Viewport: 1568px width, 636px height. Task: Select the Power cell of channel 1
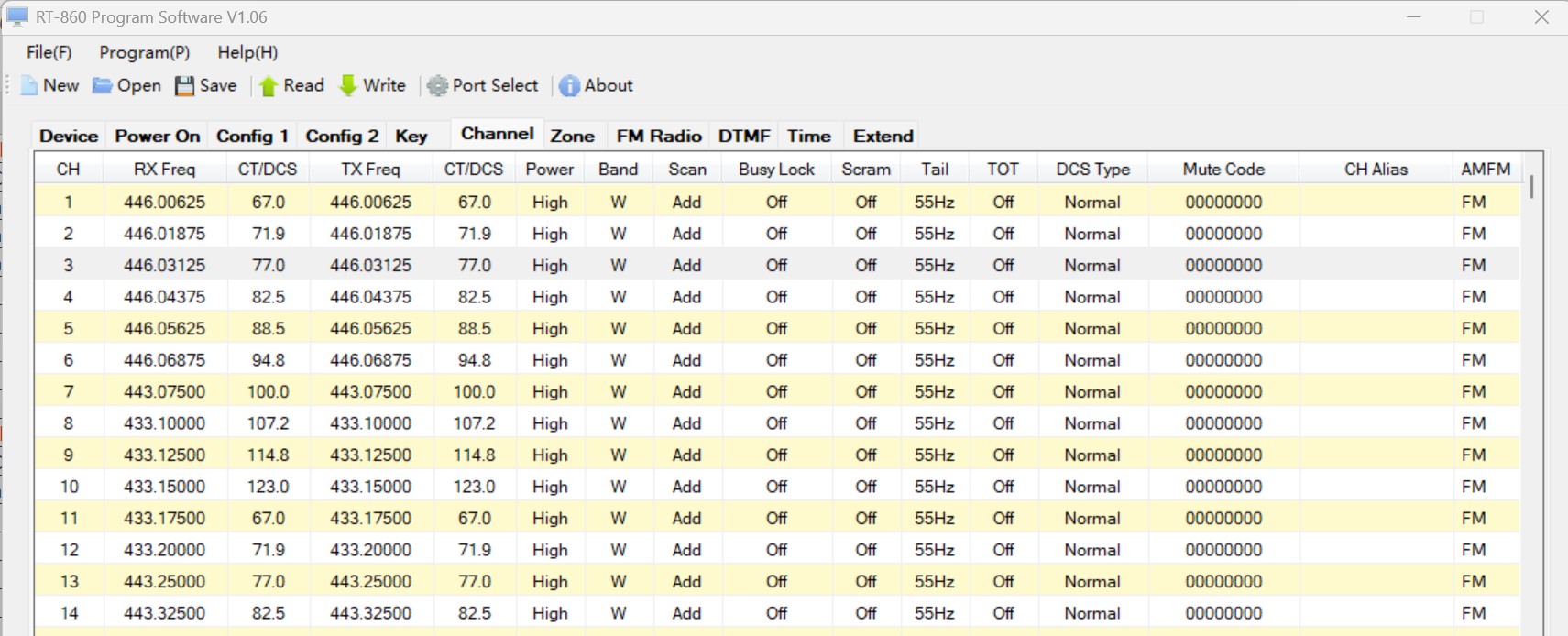(x=550, y=203)
